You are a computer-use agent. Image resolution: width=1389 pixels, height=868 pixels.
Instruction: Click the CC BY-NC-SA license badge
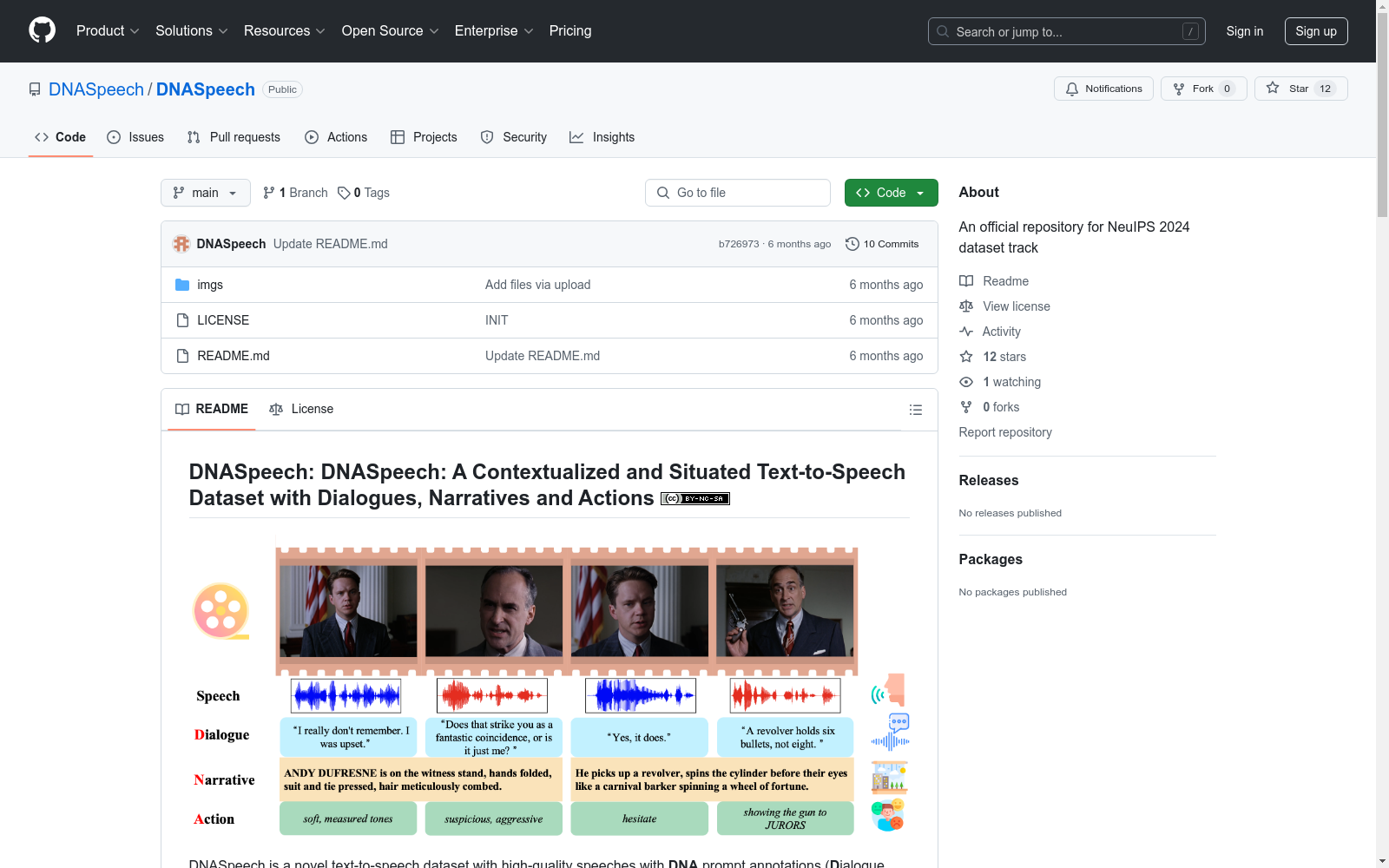click(x=695, y=498)
